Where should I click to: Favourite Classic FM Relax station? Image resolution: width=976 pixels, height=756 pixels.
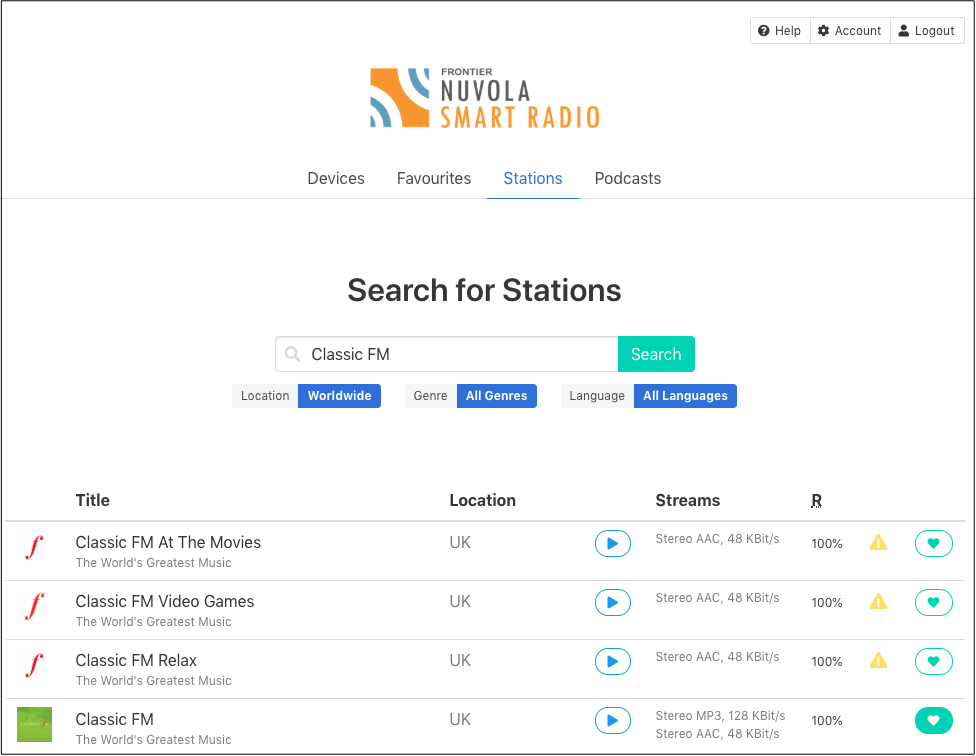pos(933,661)
